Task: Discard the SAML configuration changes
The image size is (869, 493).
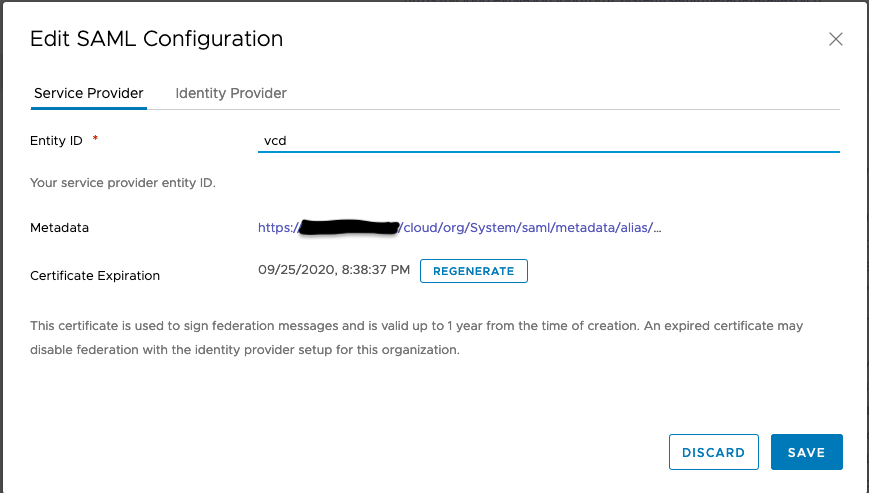Action: click(x=713, y=452)
